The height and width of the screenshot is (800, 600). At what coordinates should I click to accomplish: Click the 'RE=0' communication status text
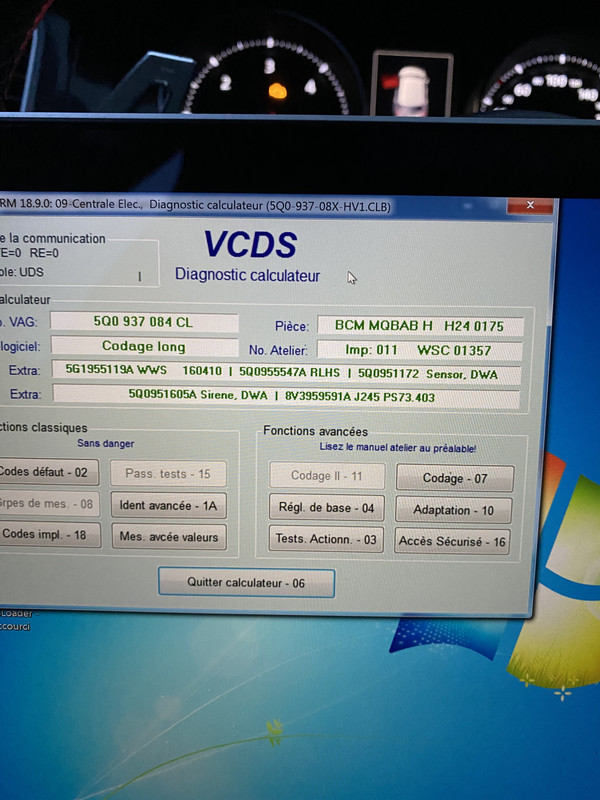(44, 253)
